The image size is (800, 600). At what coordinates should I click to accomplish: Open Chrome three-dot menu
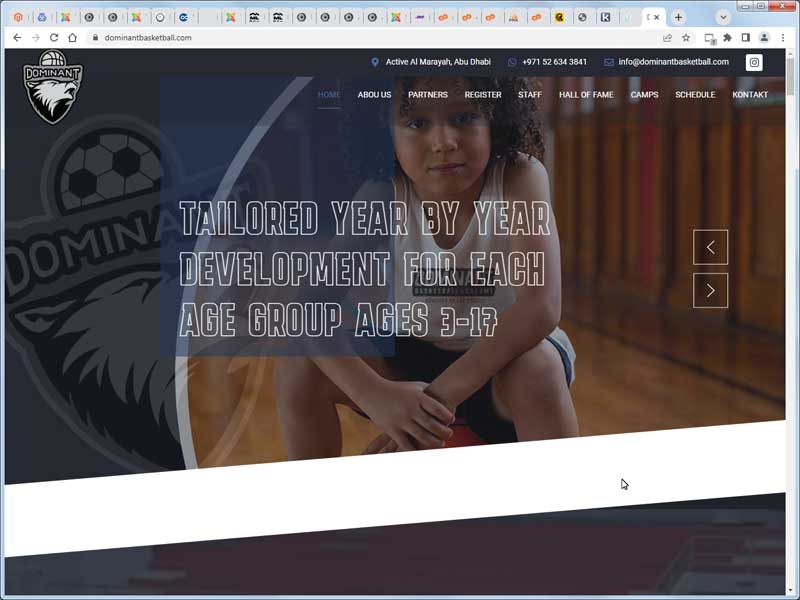point(783,37)
